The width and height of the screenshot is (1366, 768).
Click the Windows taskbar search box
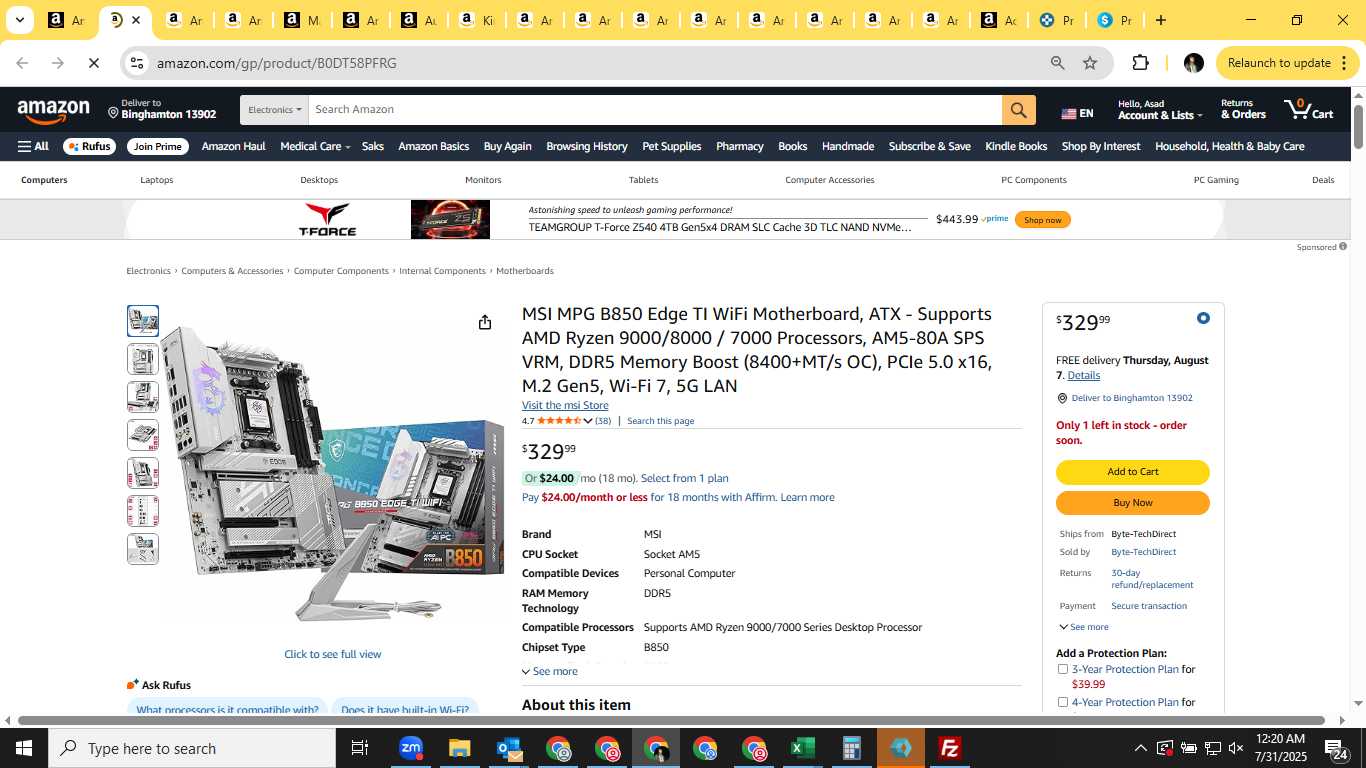192,748
